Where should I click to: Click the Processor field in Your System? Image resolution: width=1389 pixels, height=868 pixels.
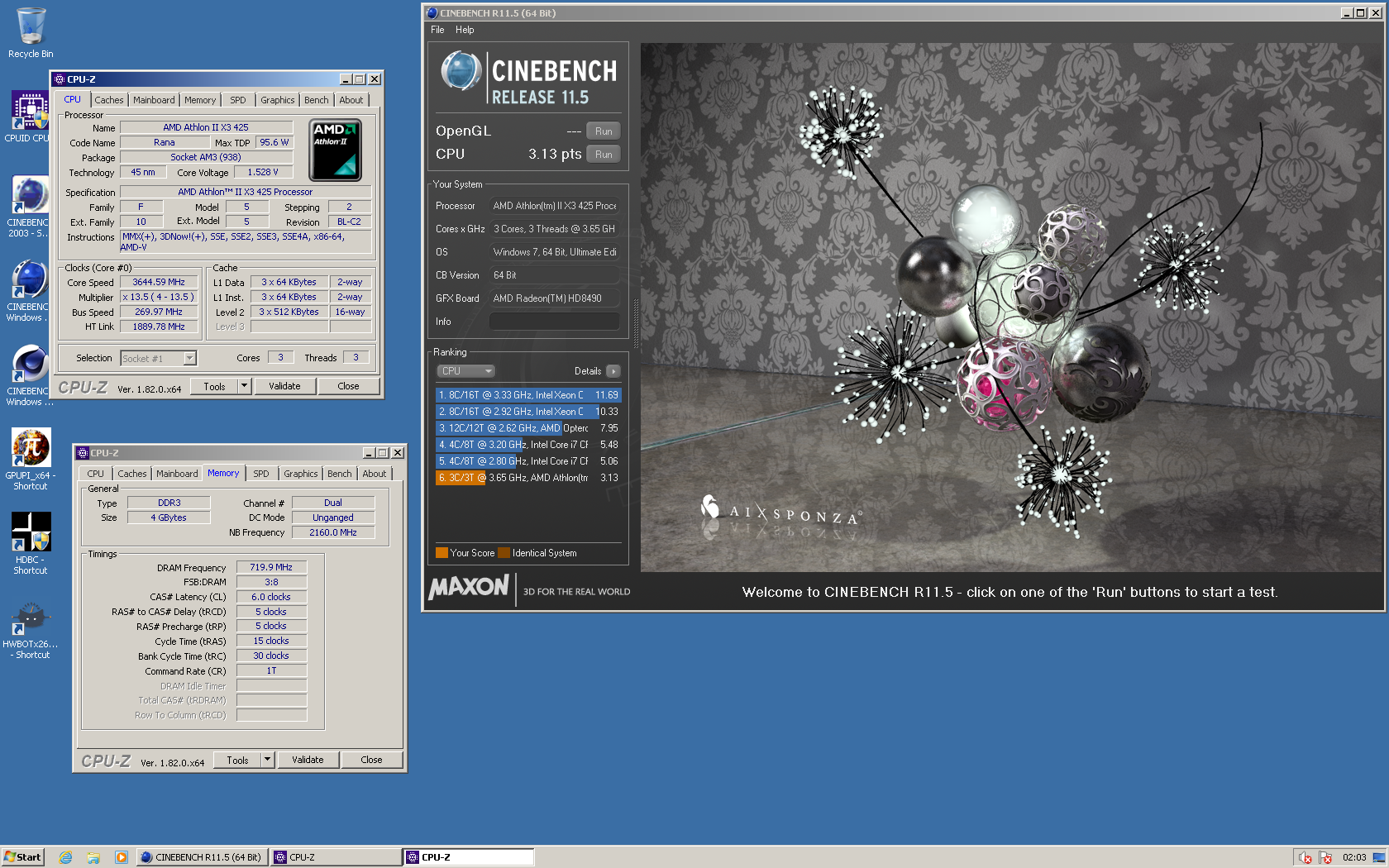click(x=554, y=206)
